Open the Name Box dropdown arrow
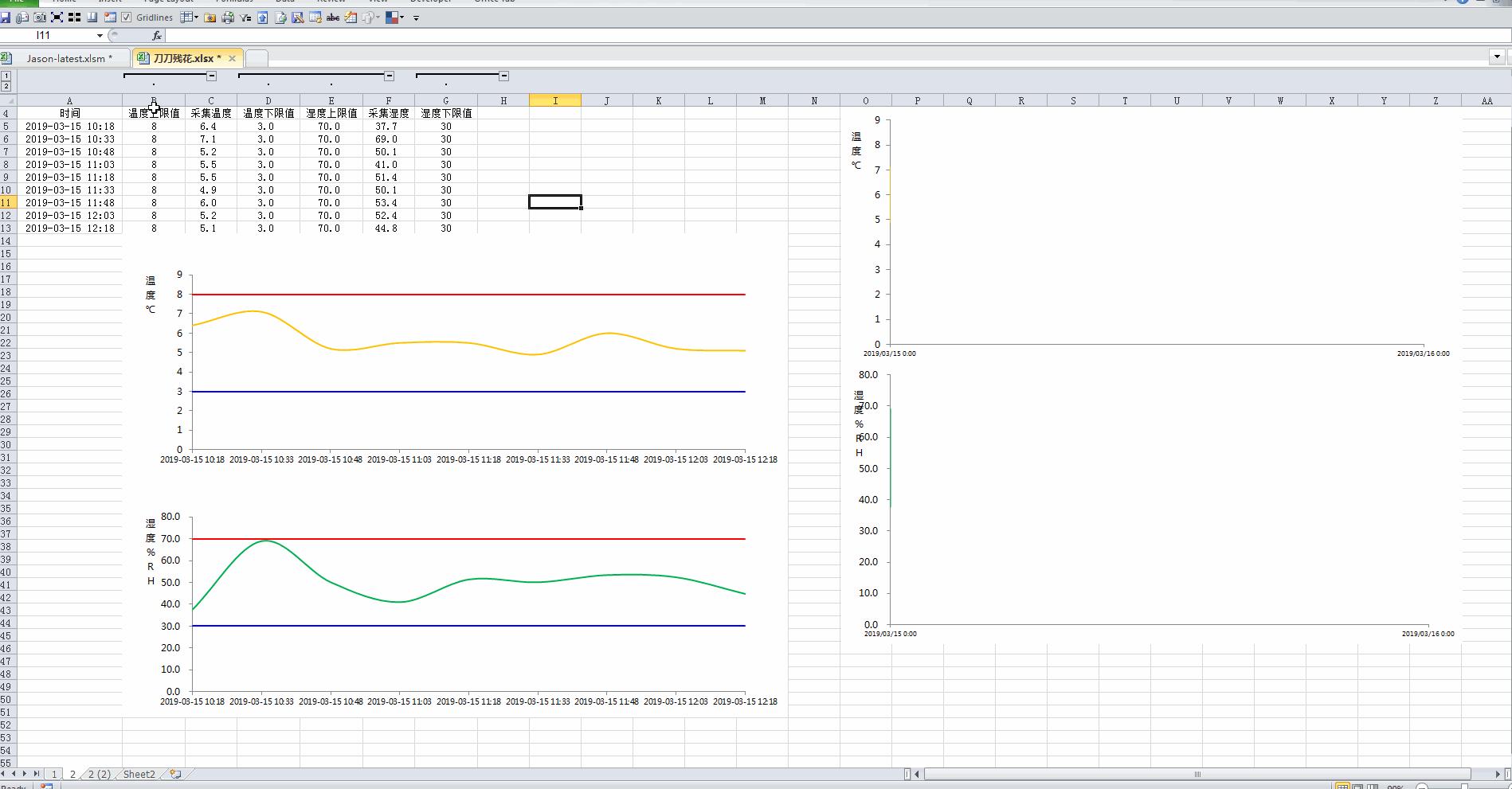 coord(100,36)
